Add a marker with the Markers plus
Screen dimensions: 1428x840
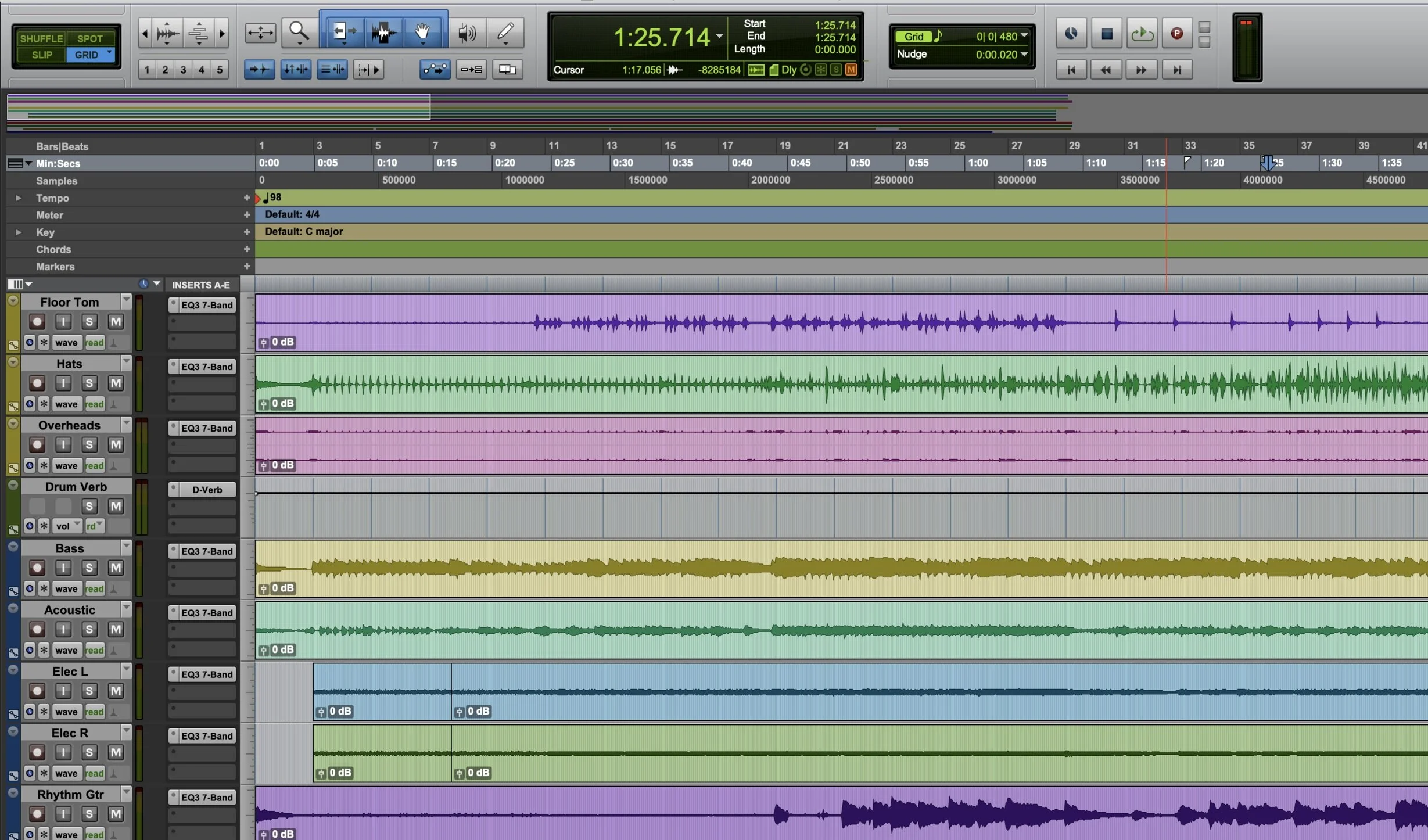click(247, 267)
